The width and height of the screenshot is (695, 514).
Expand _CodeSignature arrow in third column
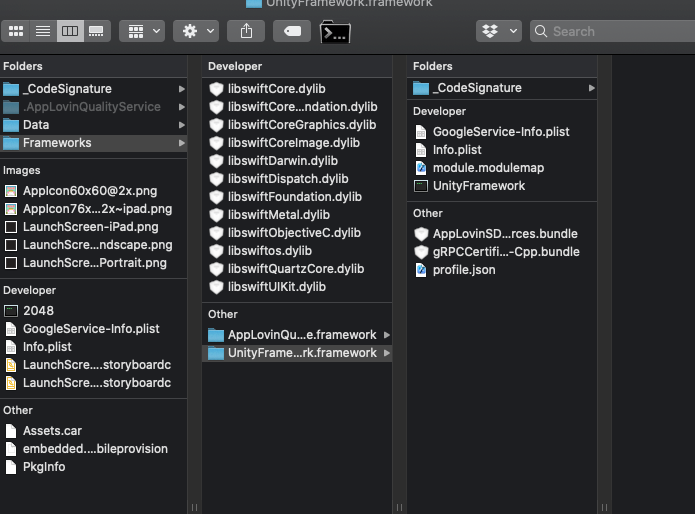[x=591, y=88]
